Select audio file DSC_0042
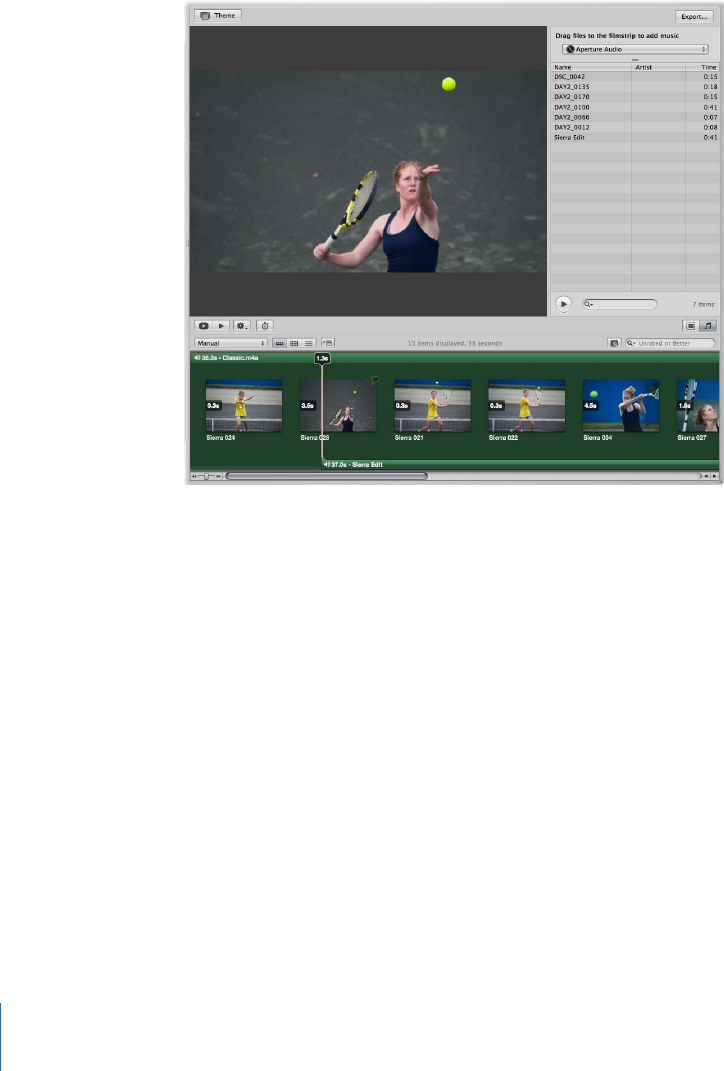Viewport: 724px width, 1071px height. pos(635,76)
